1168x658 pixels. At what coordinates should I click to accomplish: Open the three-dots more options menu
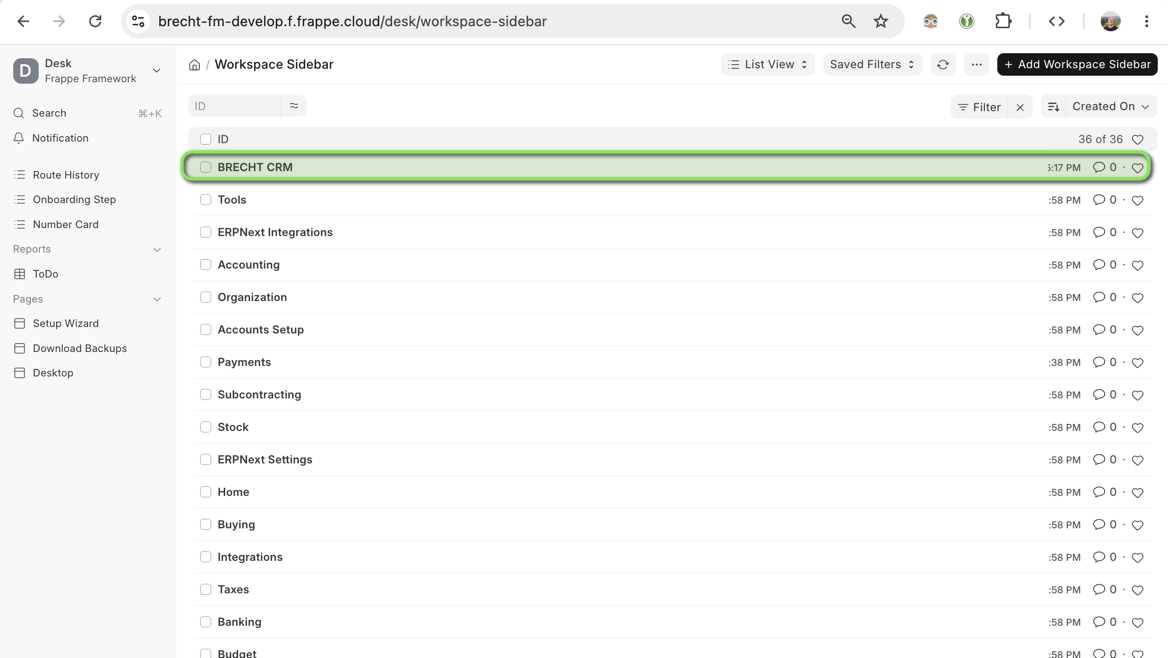976,65
